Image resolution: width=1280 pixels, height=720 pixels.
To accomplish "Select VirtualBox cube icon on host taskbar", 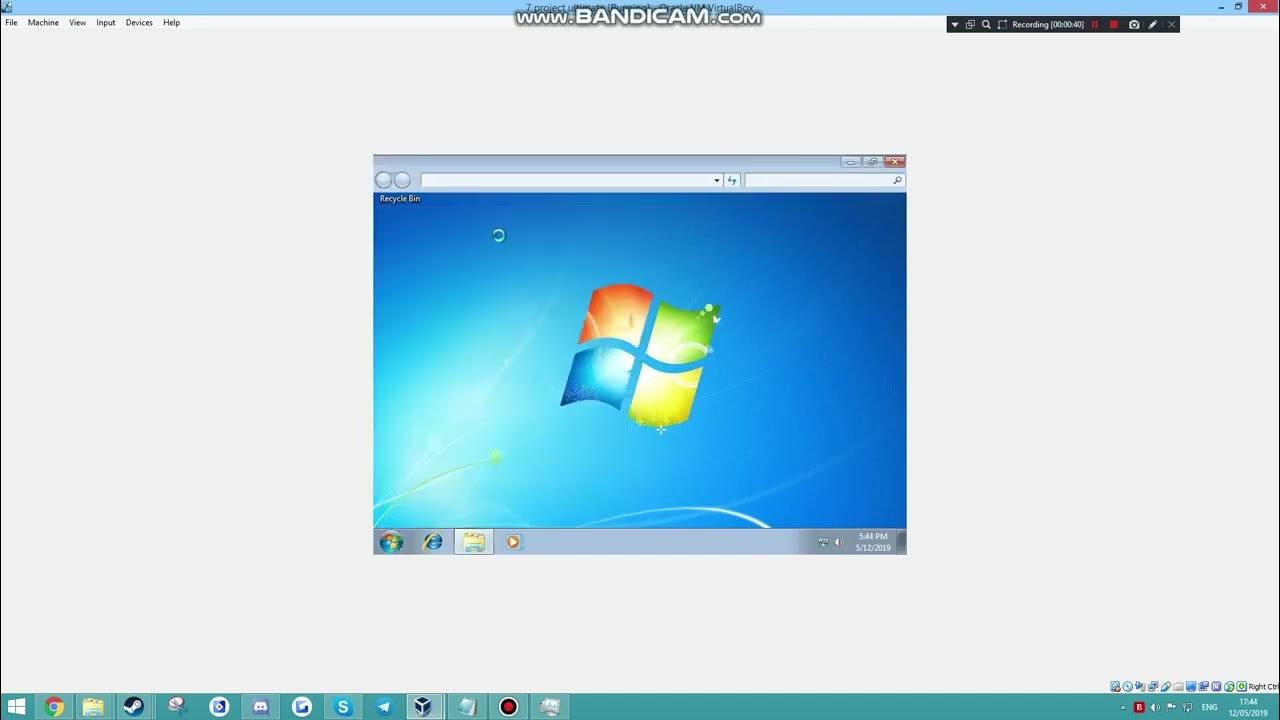I will click(x=424, y=707).
